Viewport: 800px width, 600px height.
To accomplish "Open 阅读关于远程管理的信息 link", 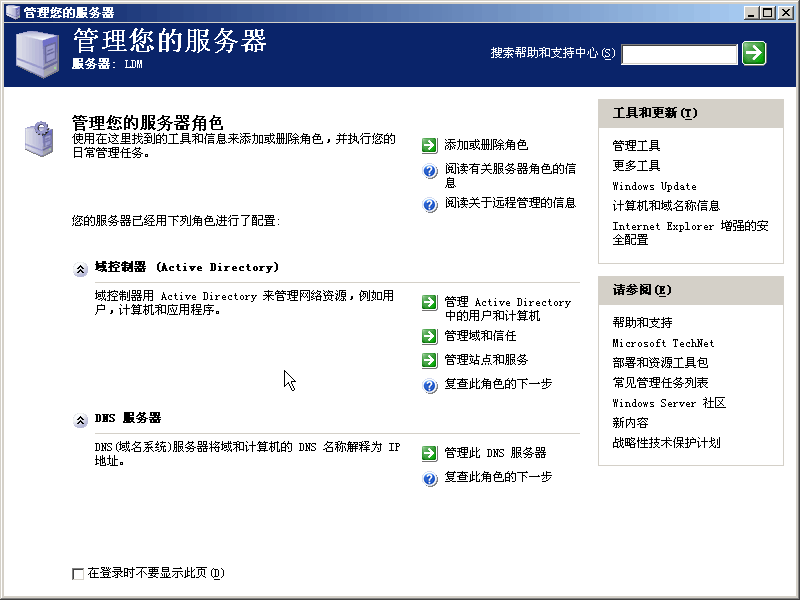I will [510, 203].
